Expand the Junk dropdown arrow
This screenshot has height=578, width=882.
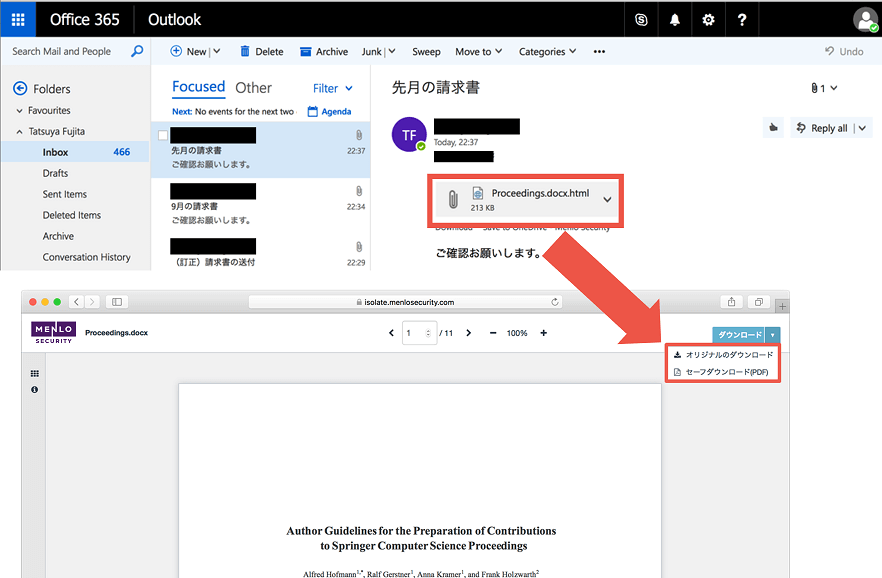(392, 51)
